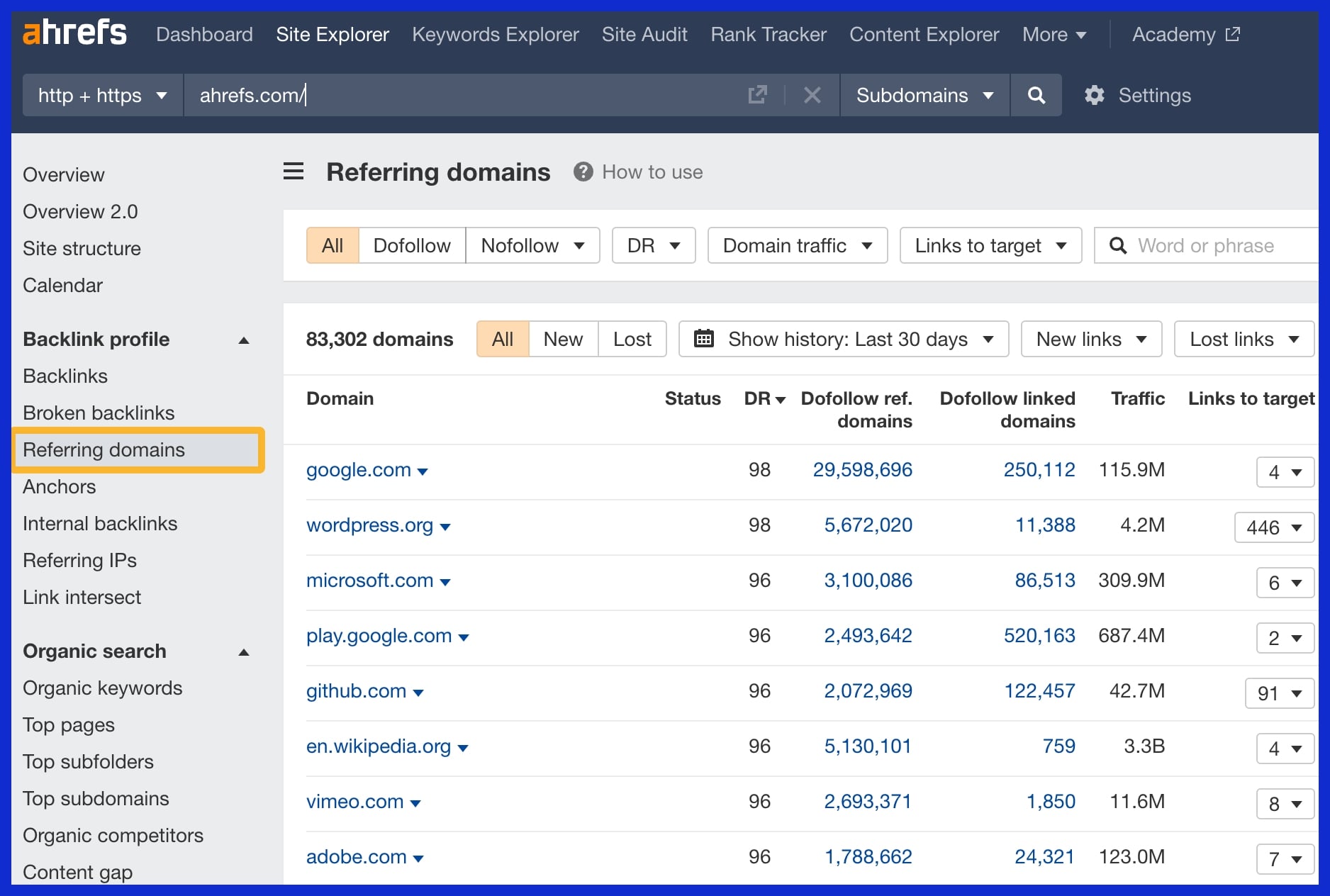Click github.com dofollow linked domains 122,457
Screen dimensions: 1330x896
[x=1039, y=690]
